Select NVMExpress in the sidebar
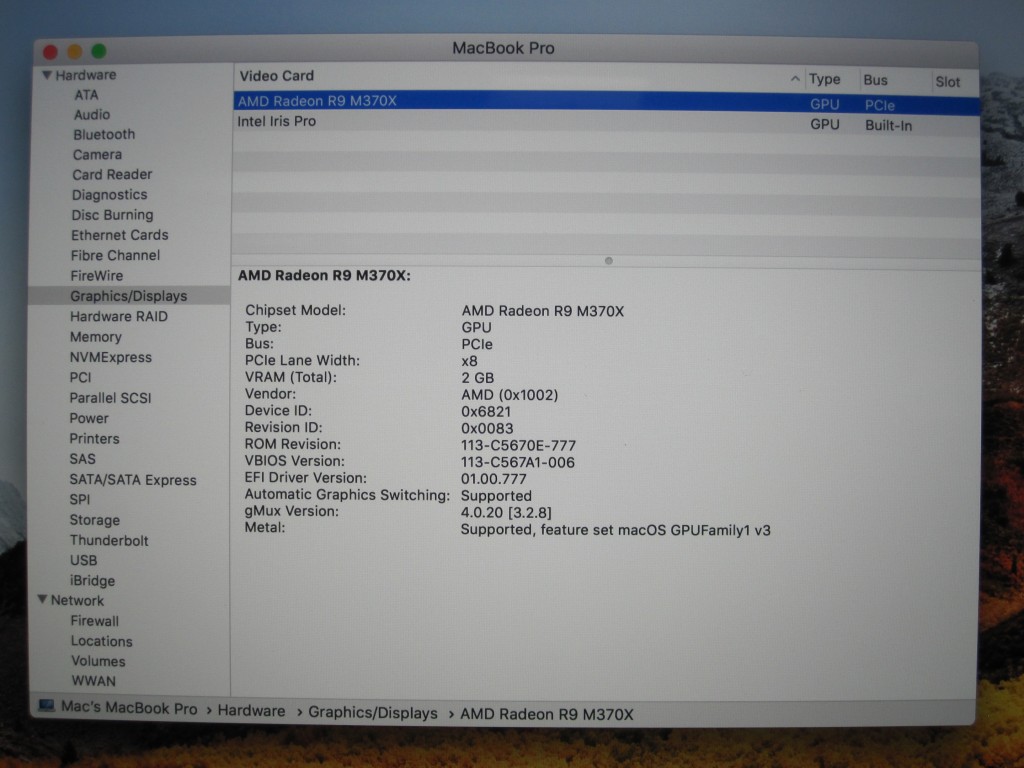The width and height of the screenshot is (1024, 768). point(110,357)
